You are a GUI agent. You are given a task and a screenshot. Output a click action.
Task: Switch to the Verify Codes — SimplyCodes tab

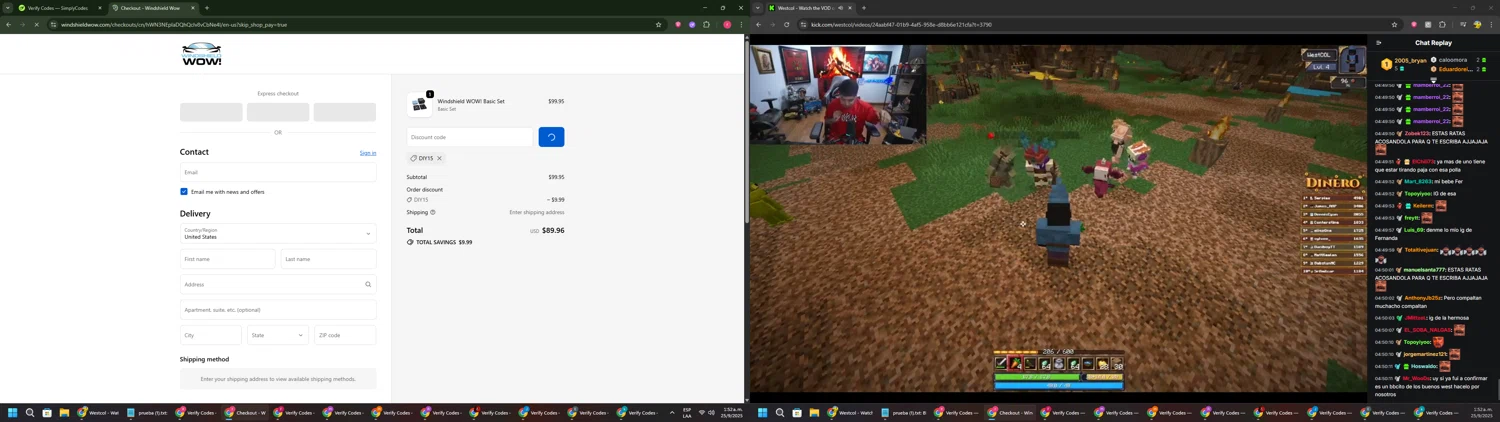pos(60,8)
